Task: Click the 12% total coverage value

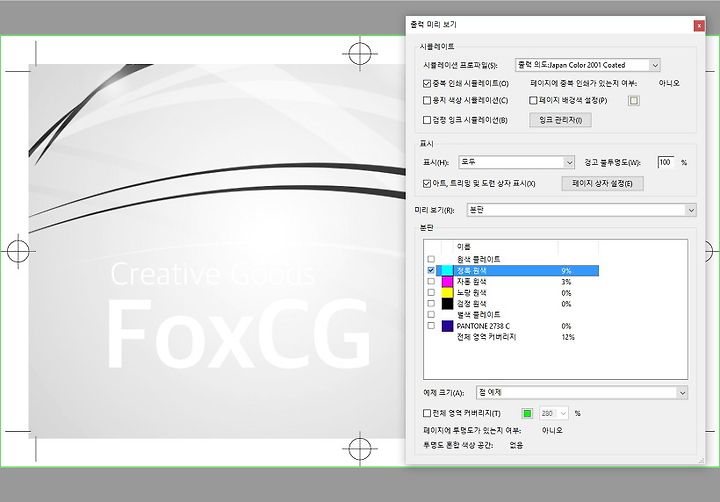Action: [568, 337]
